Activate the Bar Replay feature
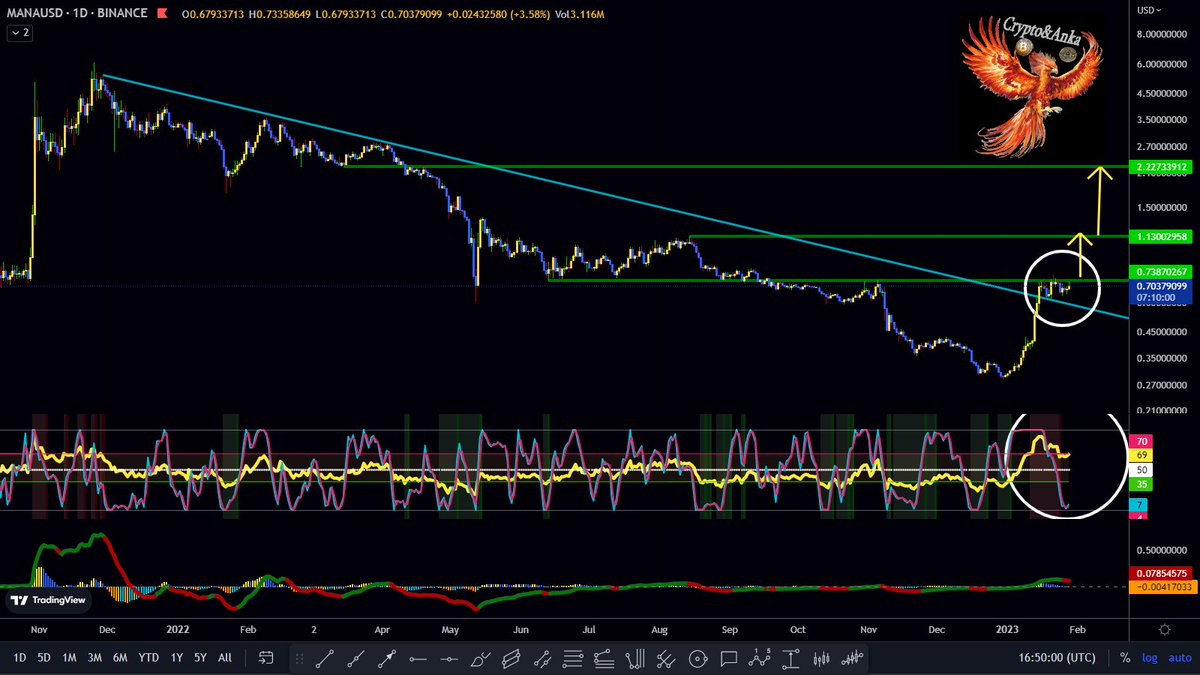Screen dimensions: 1200x675 click(x=266, y=659)
